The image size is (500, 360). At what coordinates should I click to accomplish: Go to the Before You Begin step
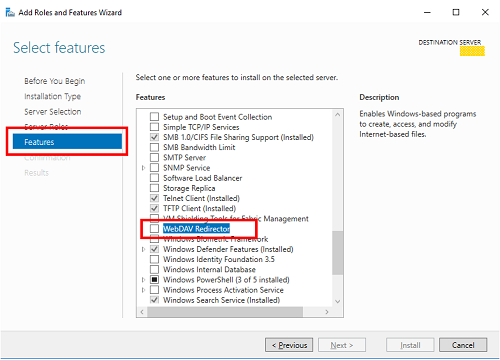point(55,81)
